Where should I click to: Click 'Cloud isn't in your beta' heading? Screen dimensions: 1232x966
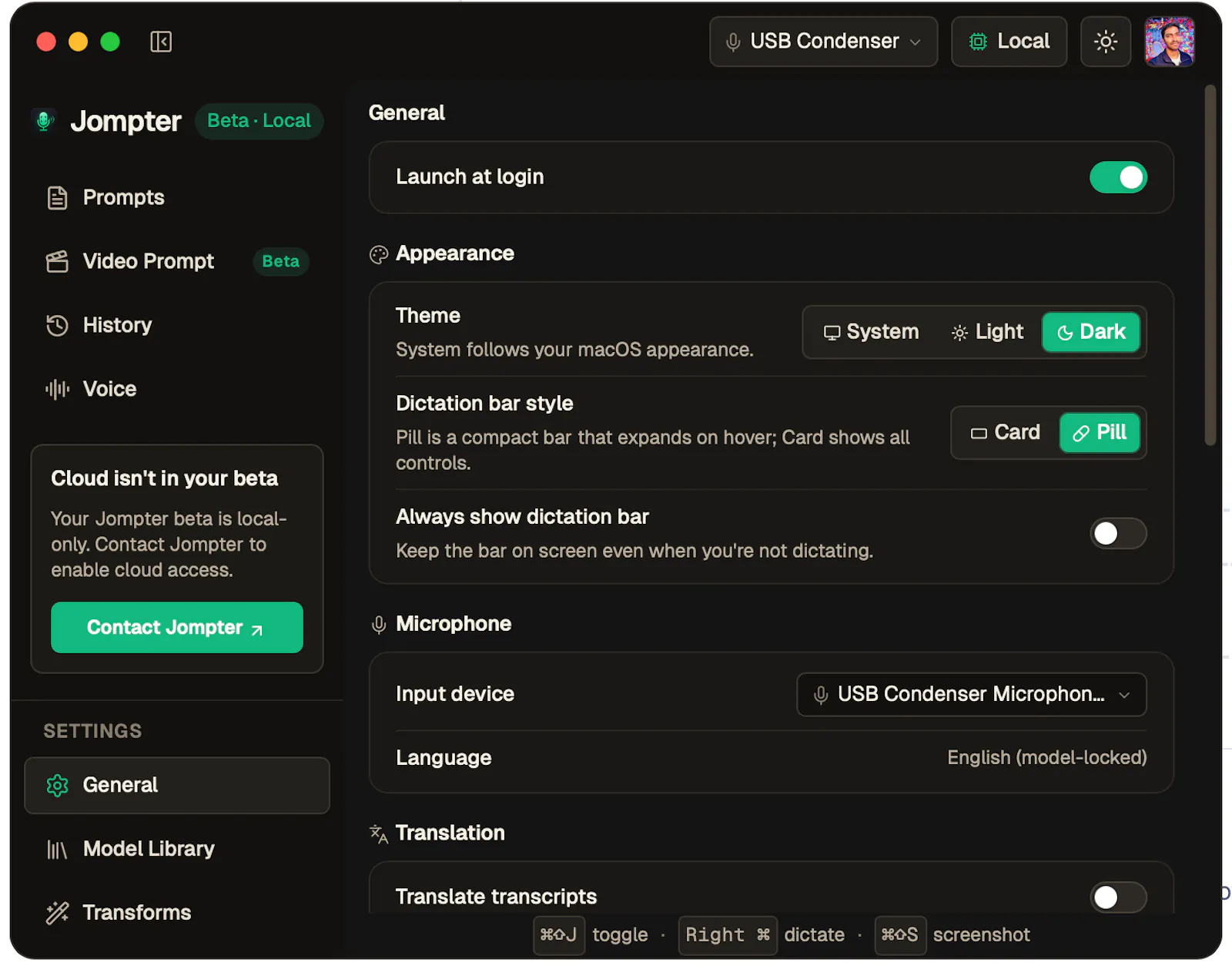click(164, 479)
